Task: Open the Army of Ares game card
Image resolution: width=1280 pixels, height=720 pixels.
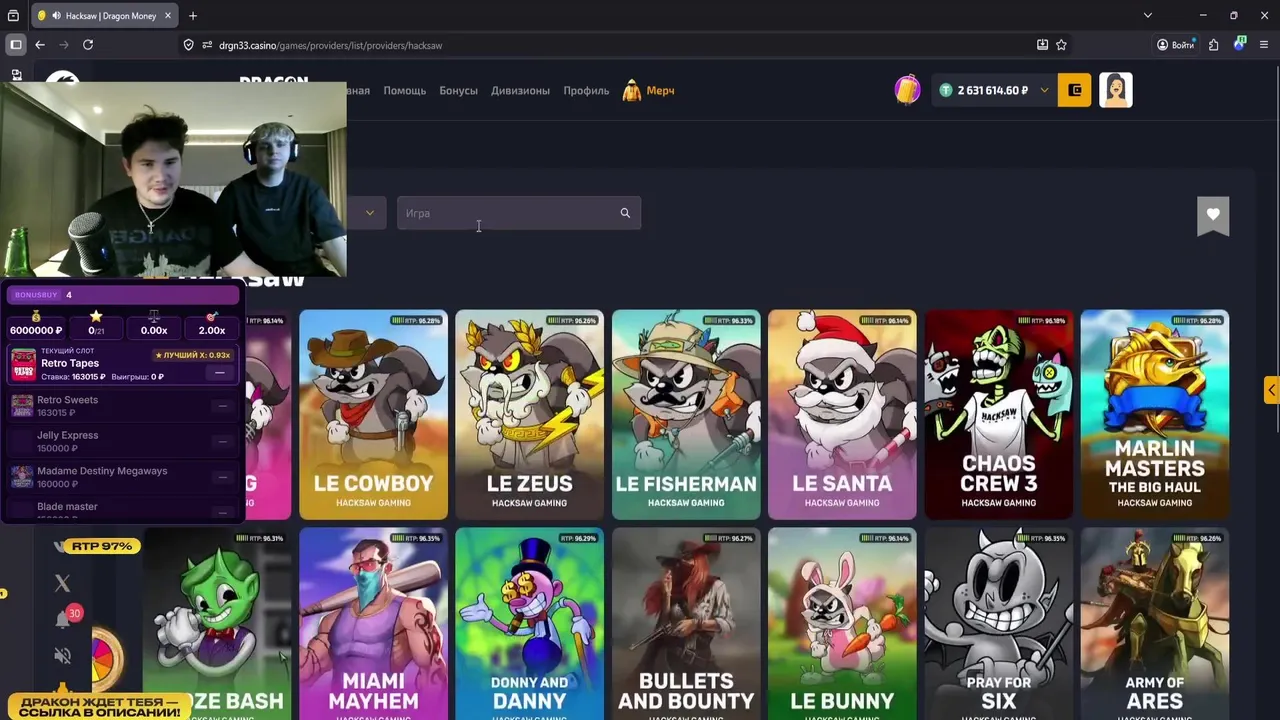Action: [x=1155, y=624]
